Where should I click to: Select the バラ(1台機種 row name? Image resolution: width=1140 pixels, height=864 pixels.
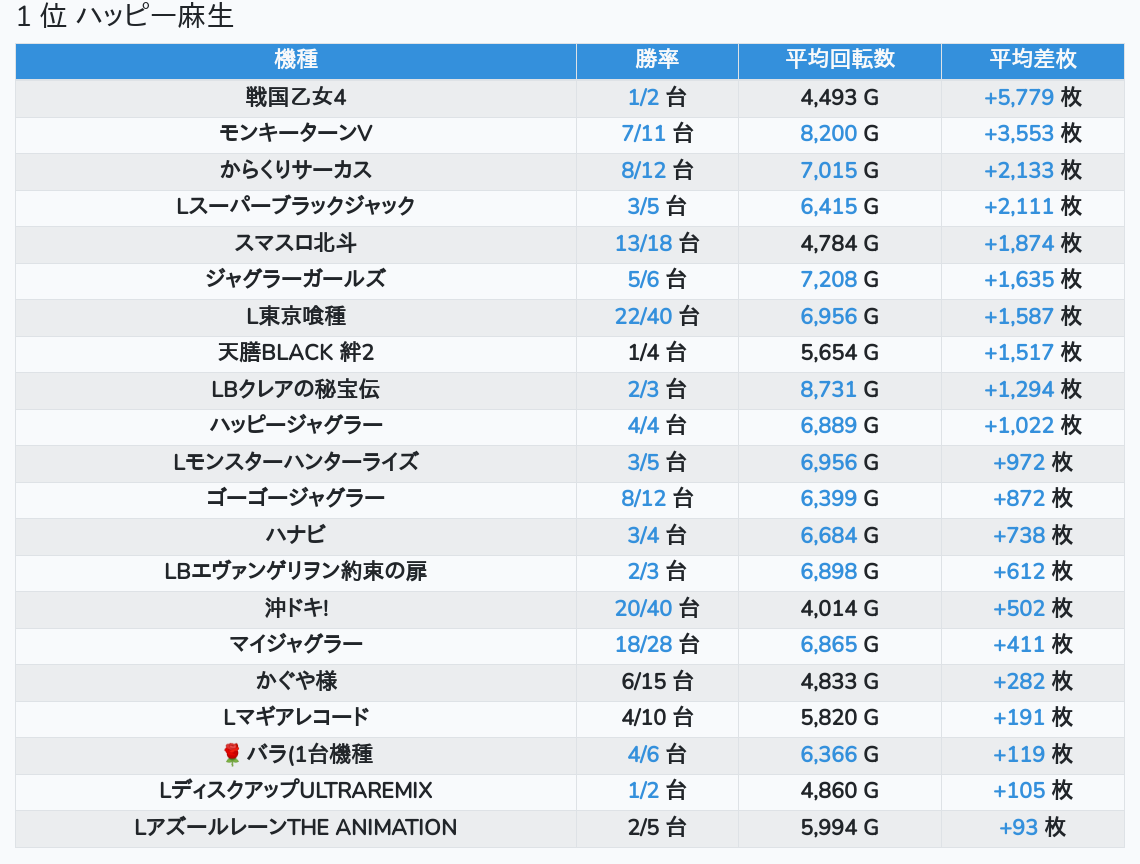pos(310,754)
